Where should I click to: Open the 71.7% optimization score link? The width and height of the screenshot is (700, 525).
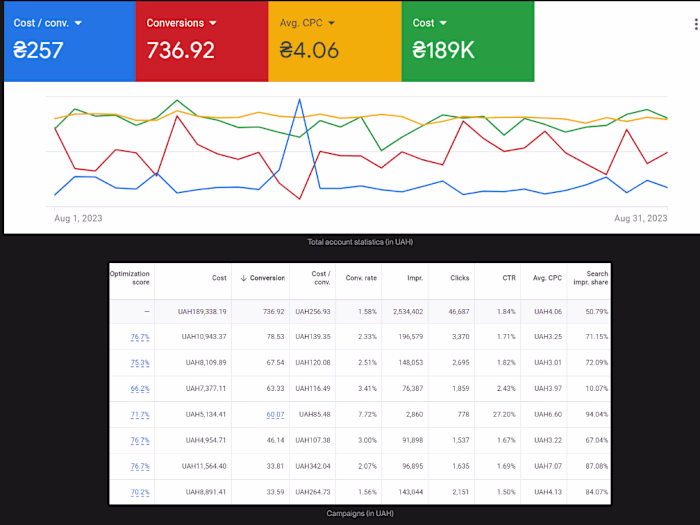click(x=140, y=415)
